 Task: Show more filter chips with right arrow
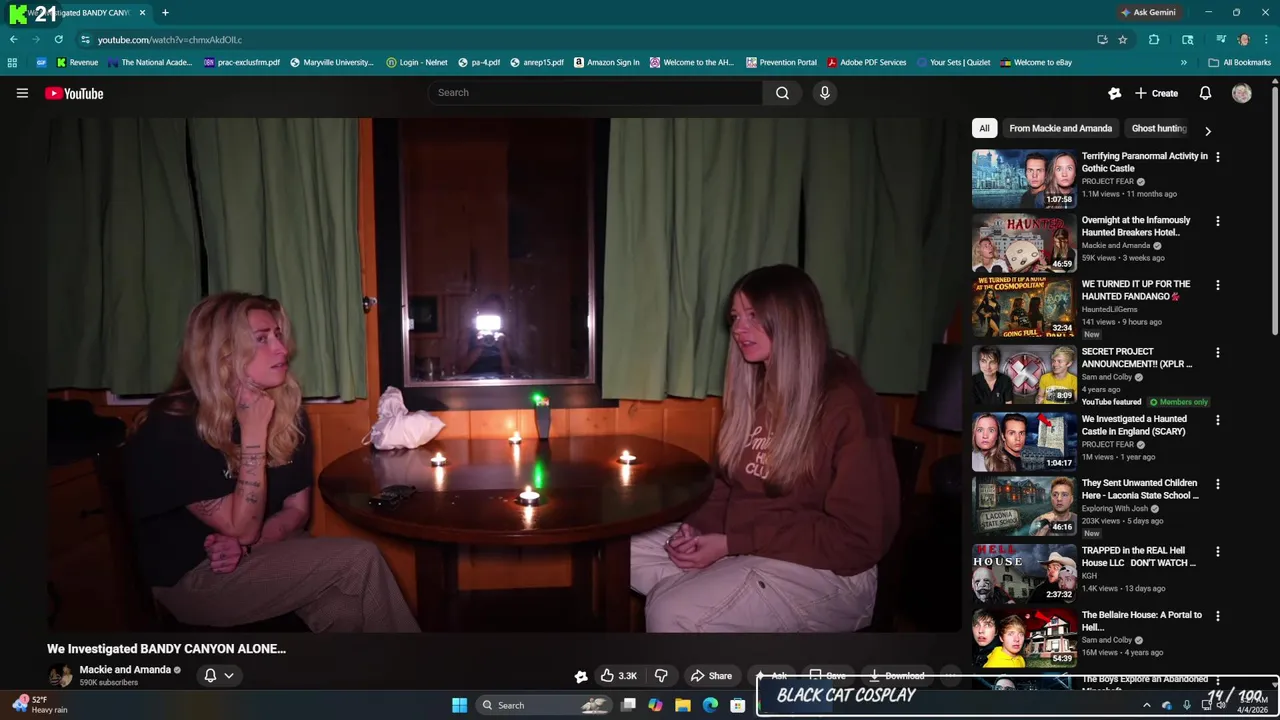(x=1207, y=130)
